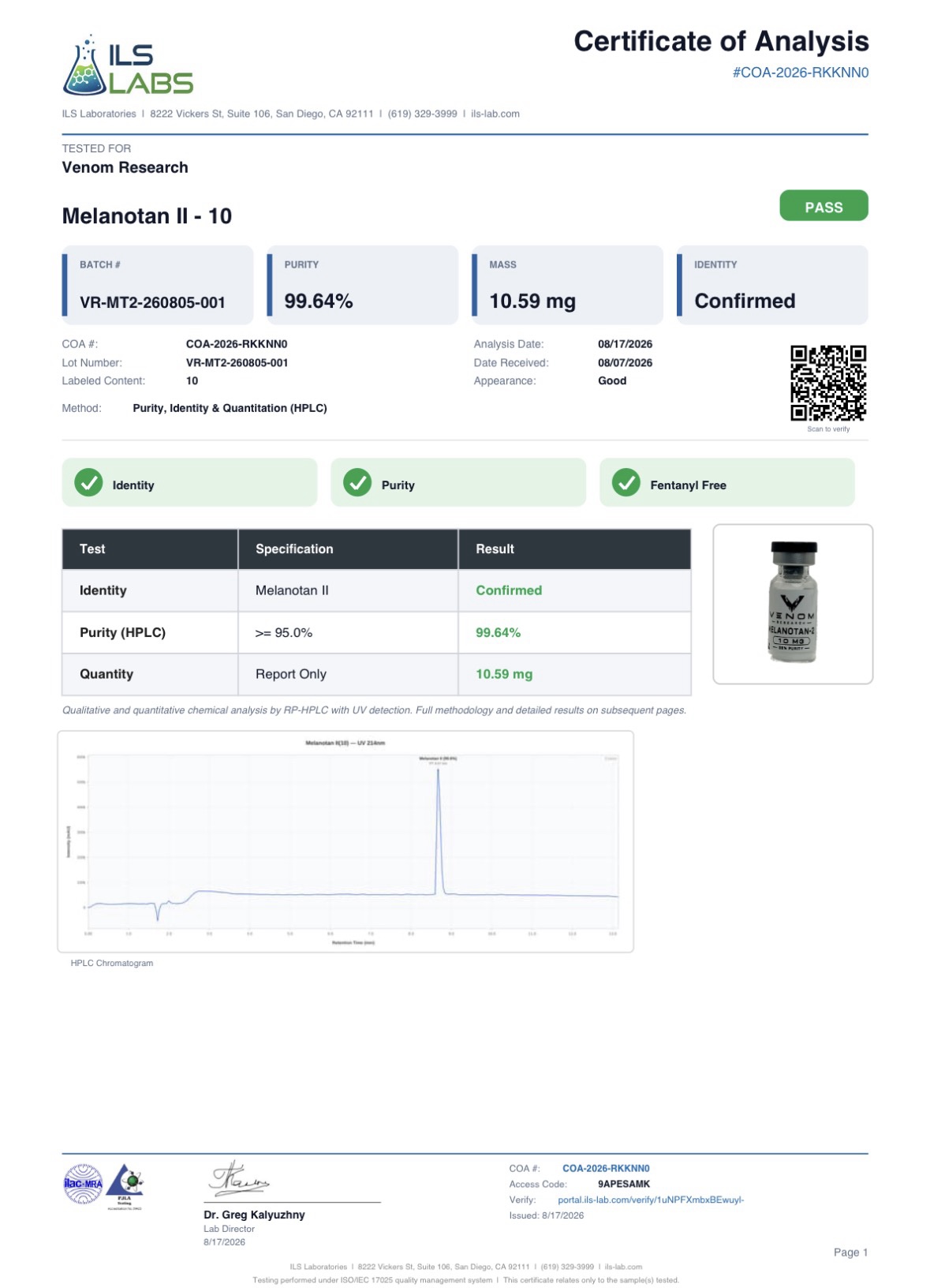Screen dimensions: 930x1288
Task: Click the #COA-2026-RKKNN0 header link
Action: 801,73
